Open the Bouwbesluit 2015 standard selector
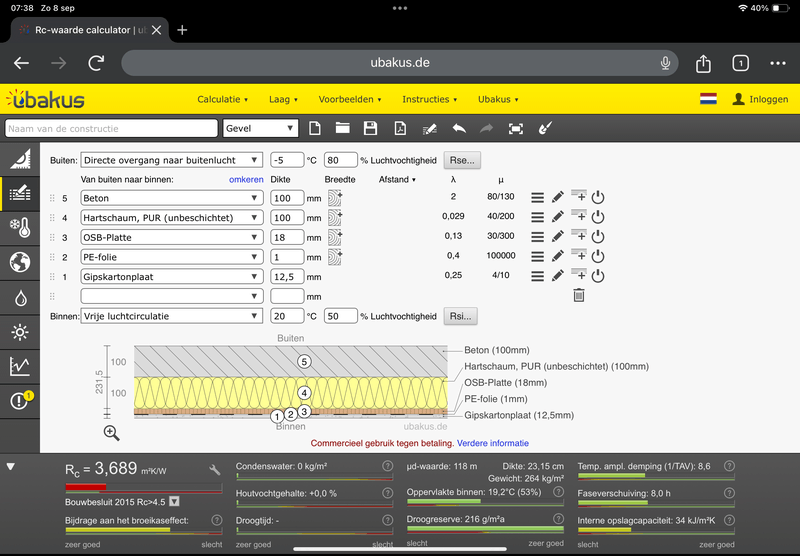The height and width of the screenshot is (556, 800). click(x=175, y=501)
